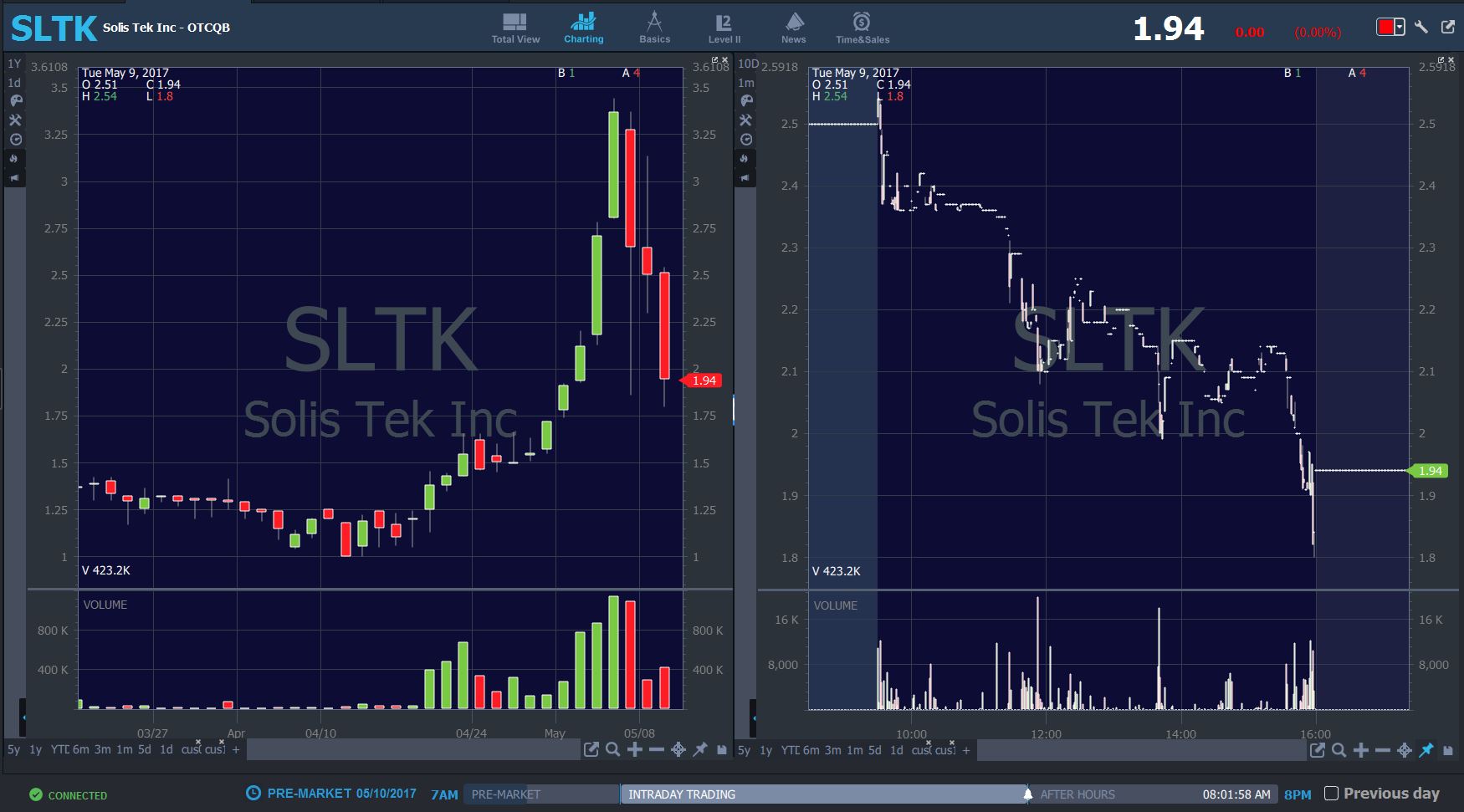Toggle the blue pin on the right chart
This screenshot has height=812, width=1464.
(1426, 750)
